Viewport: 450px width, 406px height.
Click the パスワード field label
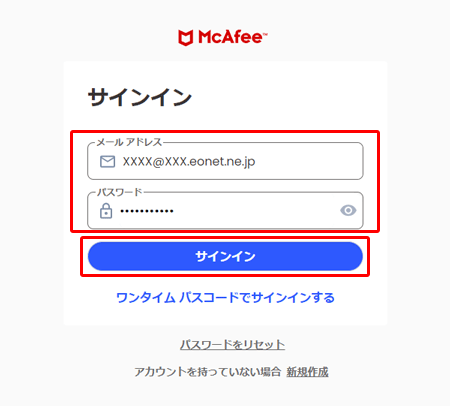pyautogui.click(x=119, y=192)
